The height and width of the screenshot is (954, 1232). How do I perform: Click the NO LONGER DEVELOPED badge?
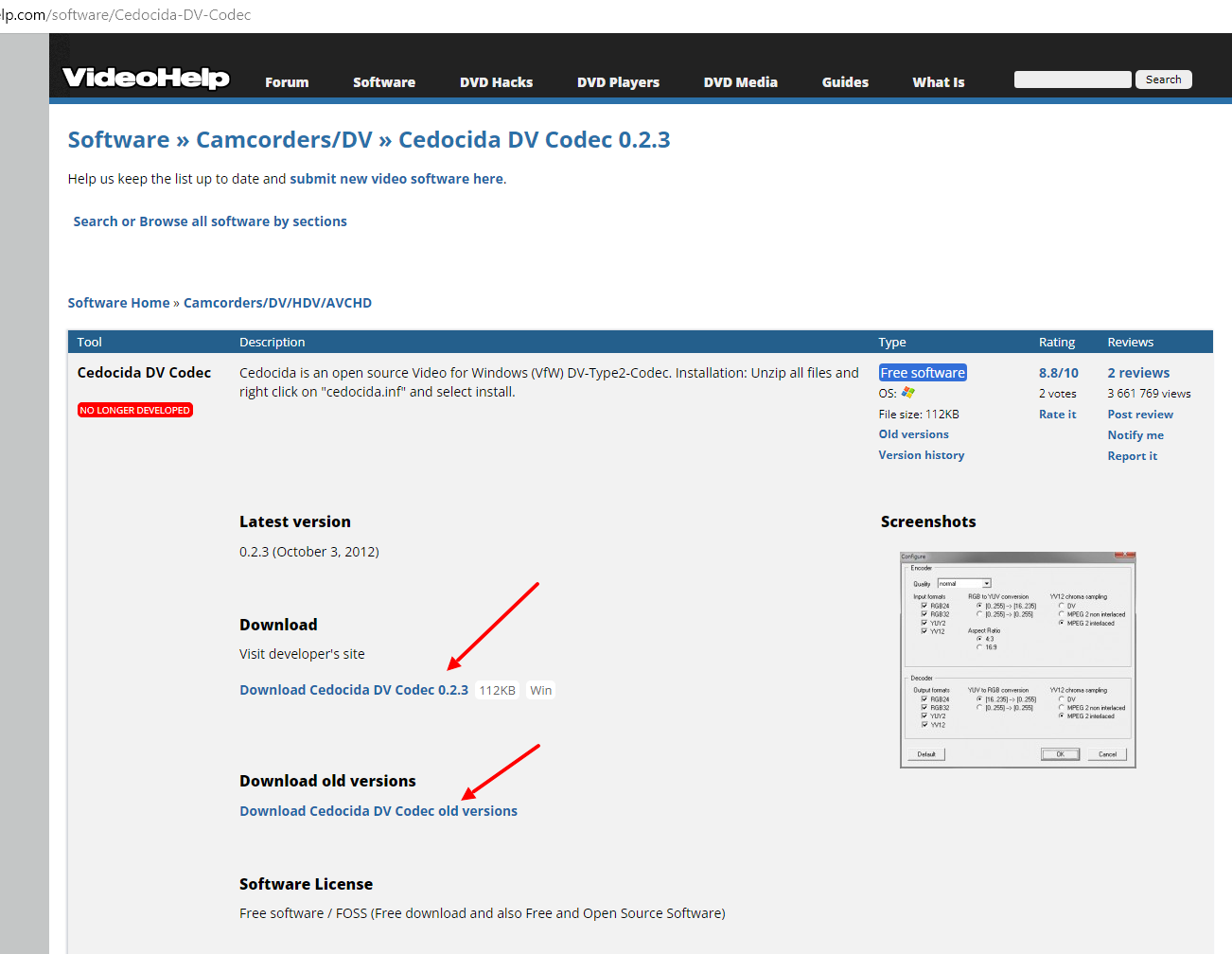pyautogui.click(x=135, y=410)
